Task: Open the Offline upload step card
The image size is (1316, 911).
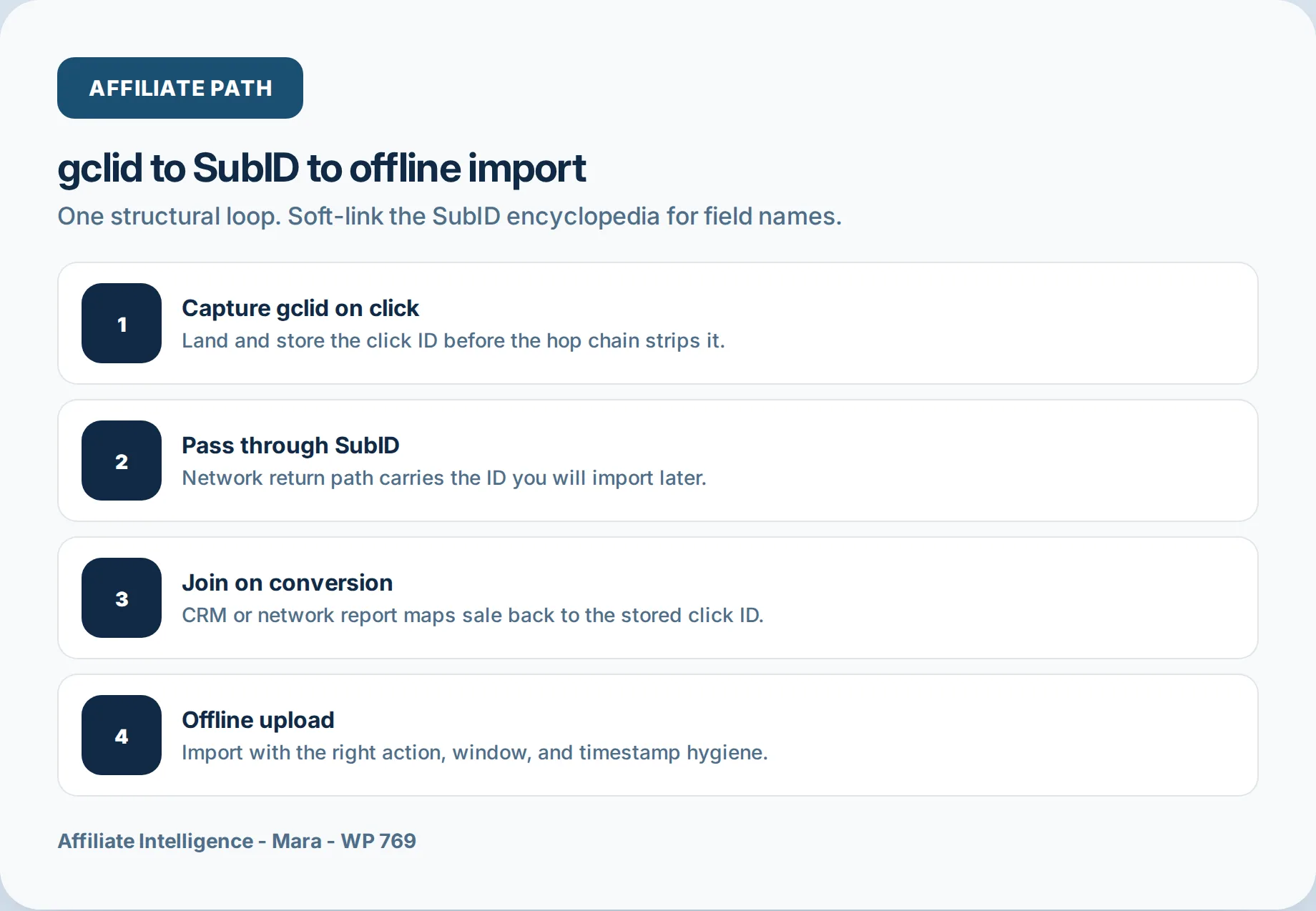Action: point(658,735)
